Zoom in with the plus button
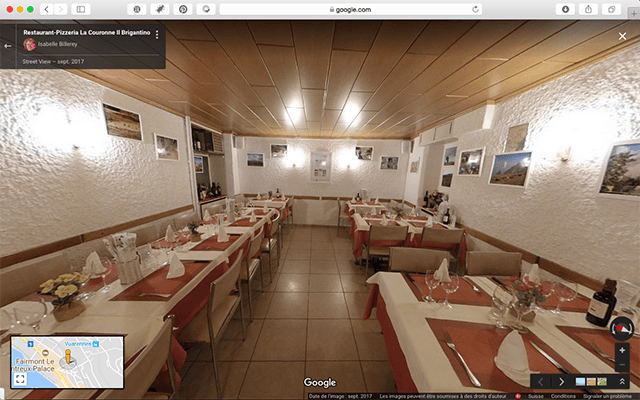This screenshot has height=400, width=640. point(622,350)
